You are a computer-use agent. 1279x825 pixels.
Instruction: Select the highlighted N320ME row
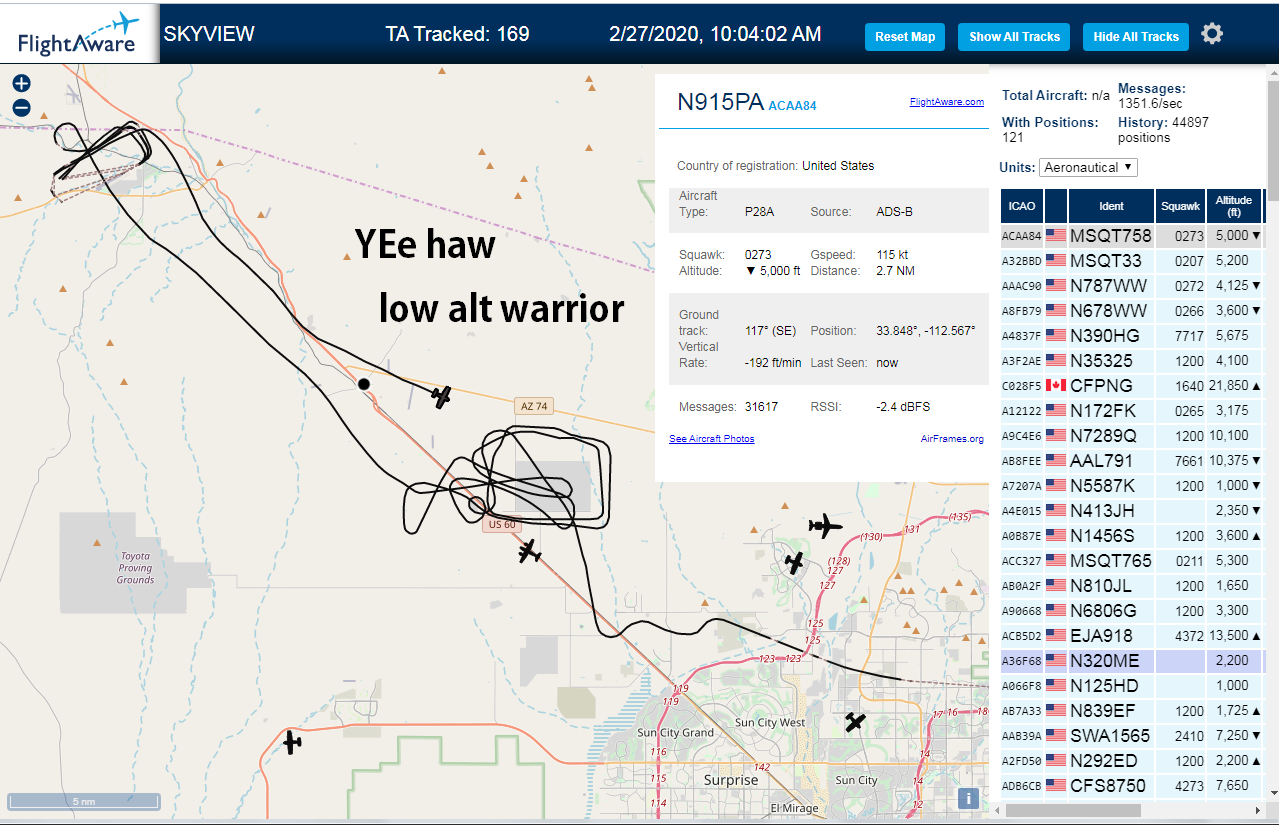(1131, 661)
